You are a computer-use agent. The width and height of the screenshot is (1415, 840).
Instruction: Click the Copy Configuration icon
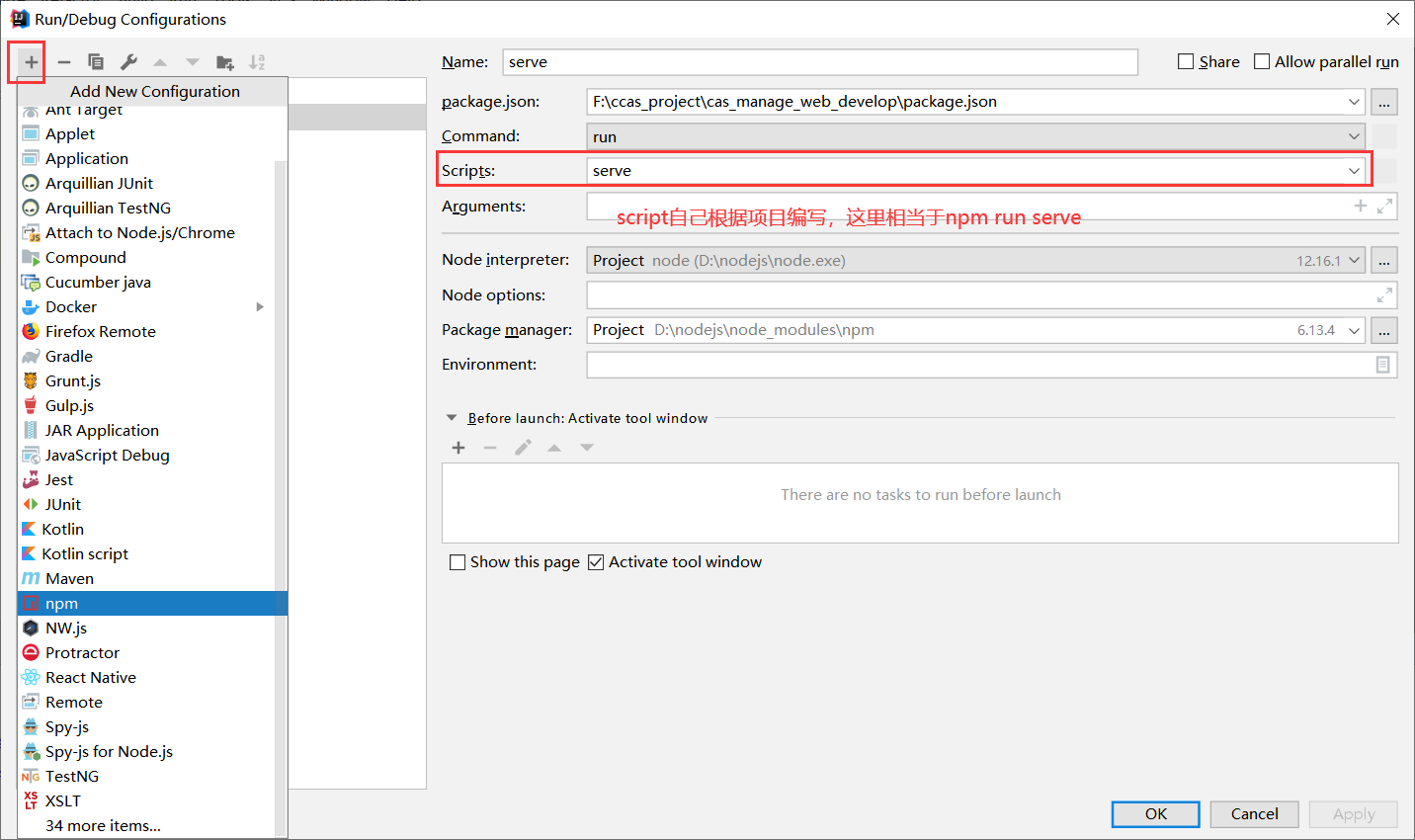(96, 62)
